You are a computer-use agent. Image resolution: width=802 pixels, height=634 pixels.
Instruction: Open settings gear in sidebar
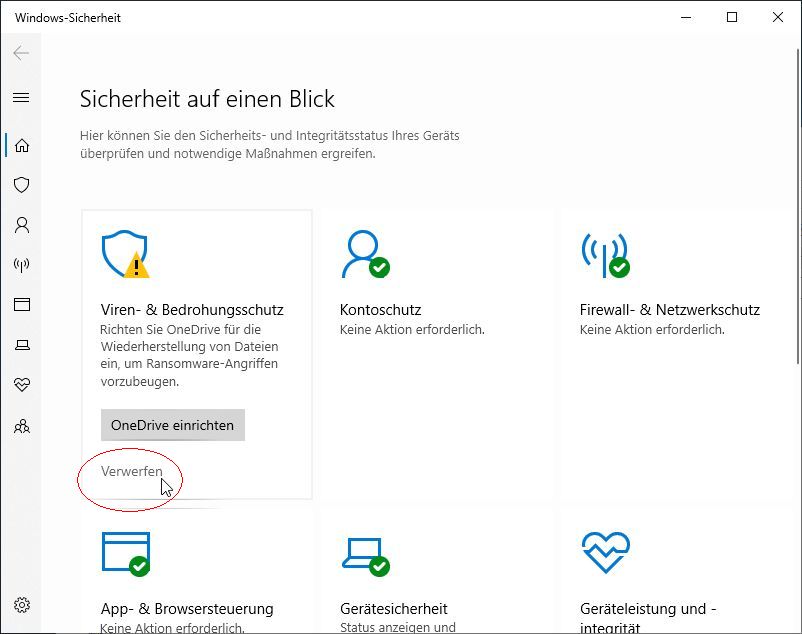[x=21, y=605]
